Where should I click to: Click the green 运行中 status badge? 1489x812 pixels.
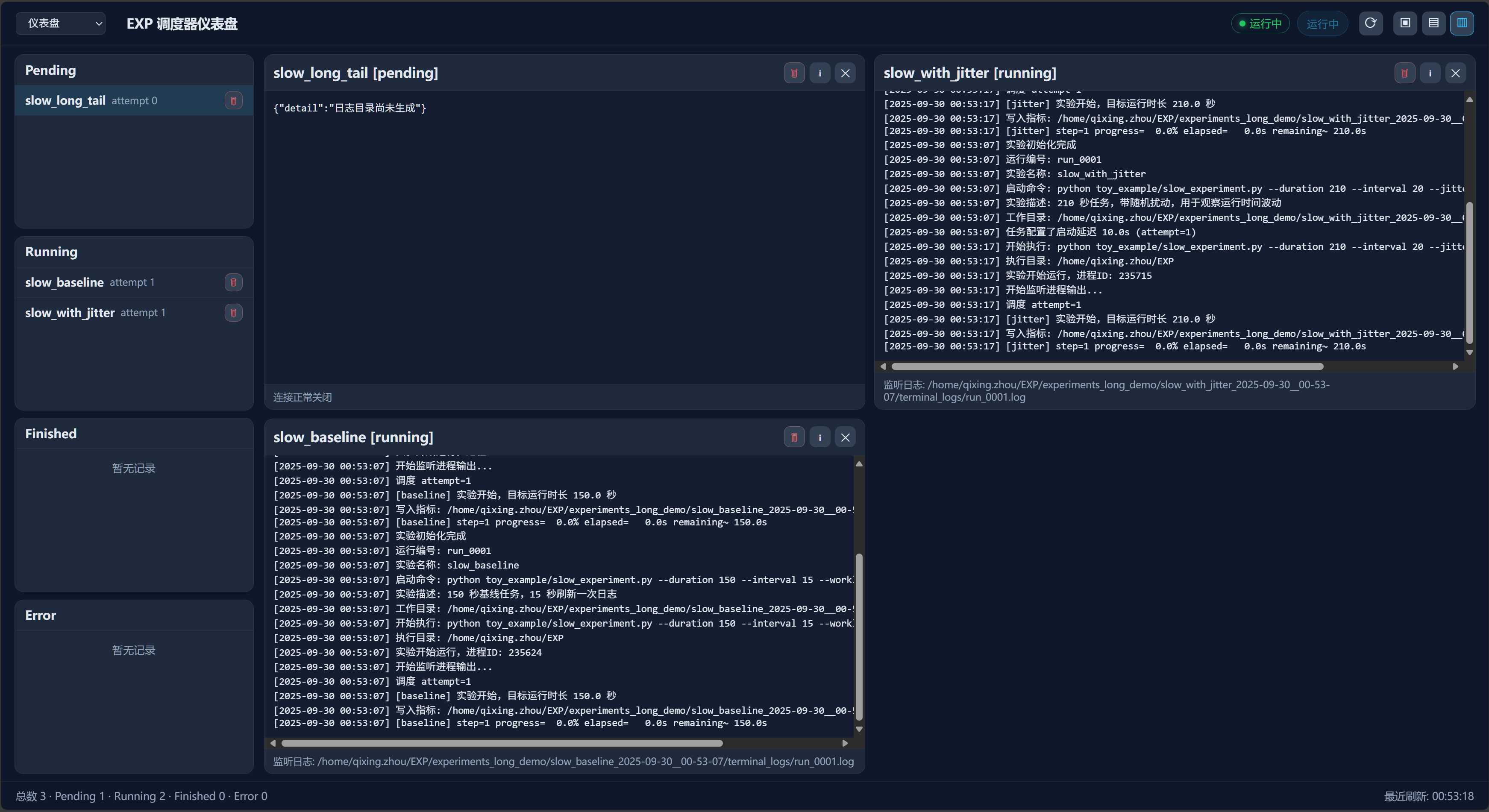pos(1260,23)
